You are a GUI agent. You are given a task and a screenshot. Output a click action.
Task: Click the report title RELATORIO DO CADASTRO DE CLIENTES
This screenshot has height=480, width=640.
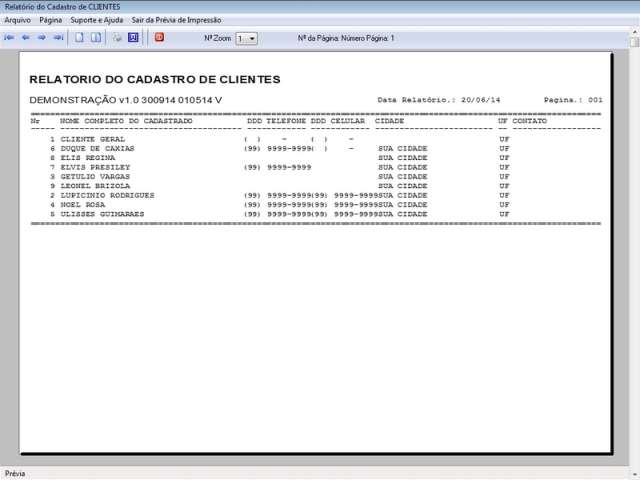tap(155, 79)
